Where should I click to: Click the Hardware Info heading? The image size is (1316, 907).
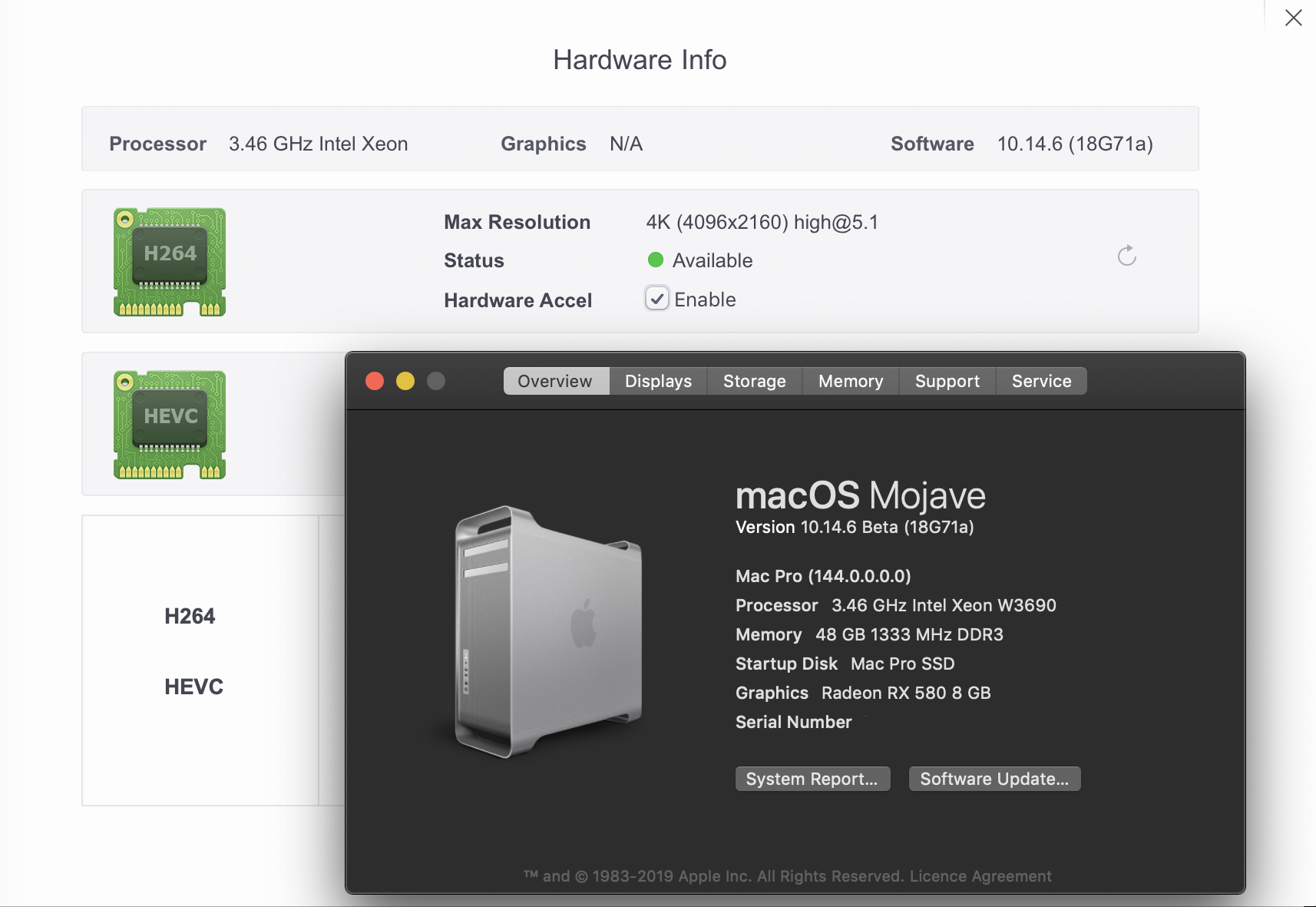point(640,60)
